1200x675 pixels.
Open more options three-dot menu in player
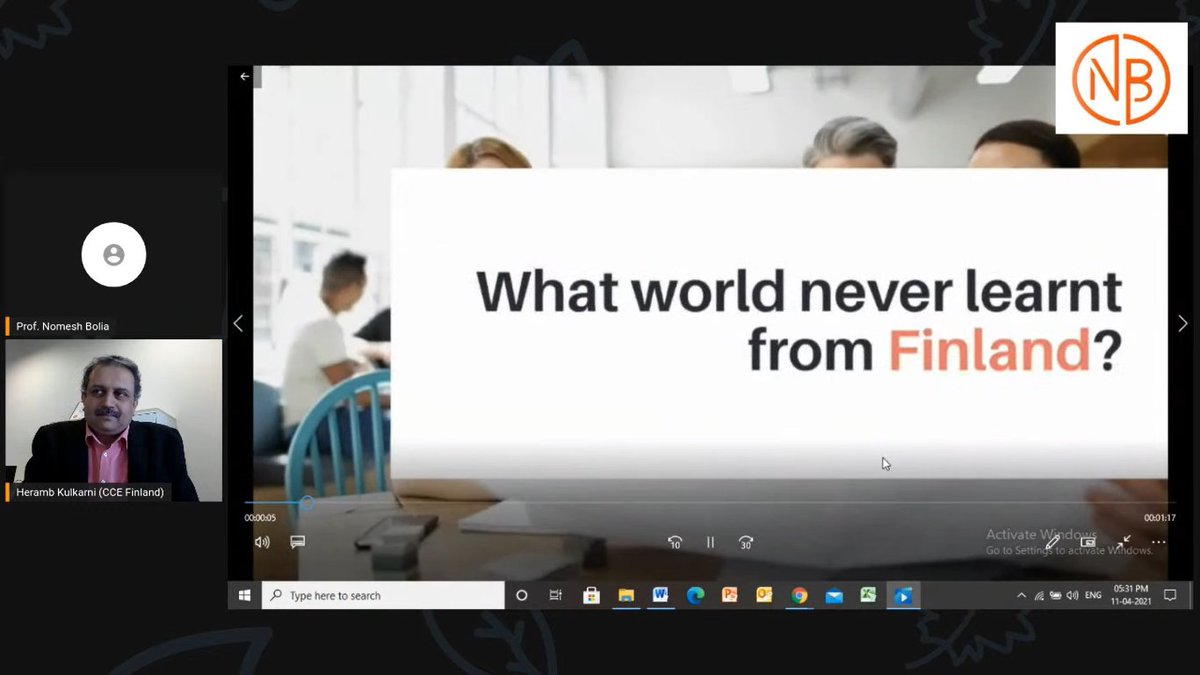pos(1158,542)
